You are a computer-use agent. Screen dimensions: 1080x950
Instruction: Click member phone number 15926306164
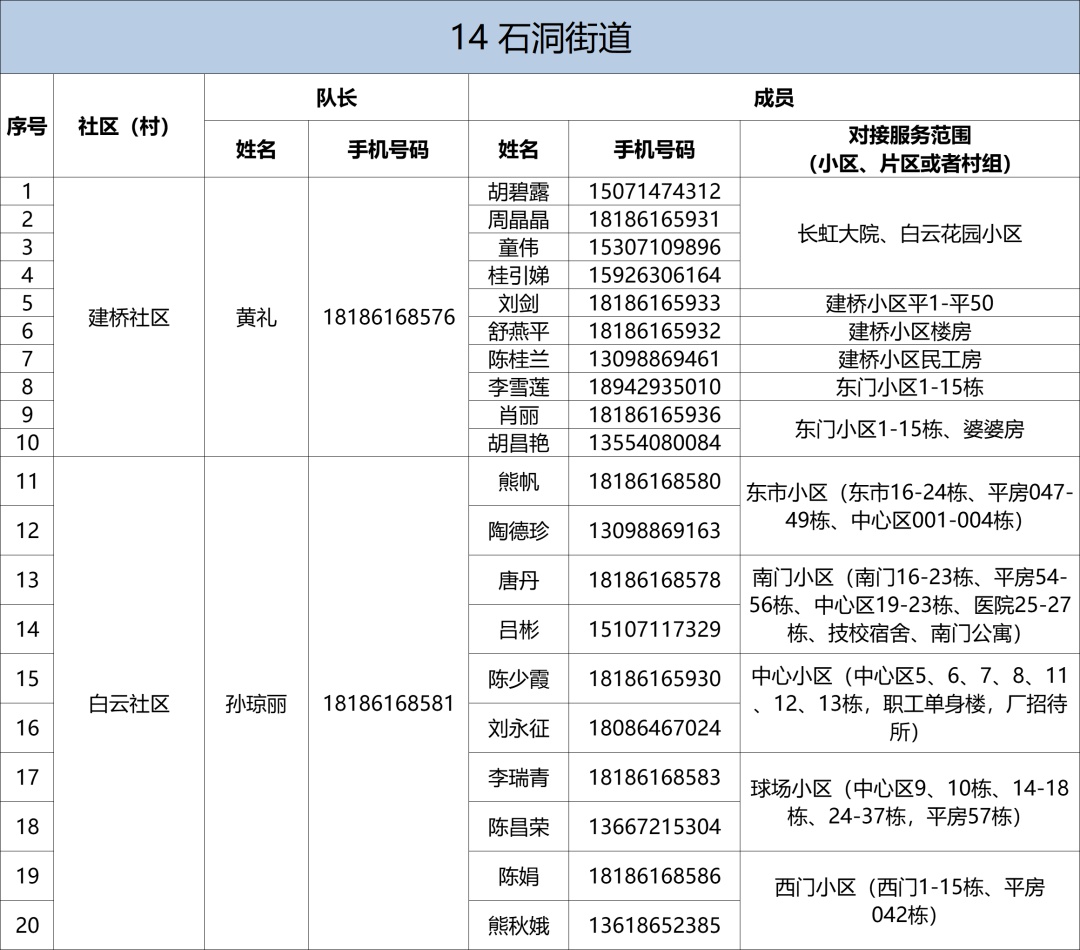click(654, 275)
